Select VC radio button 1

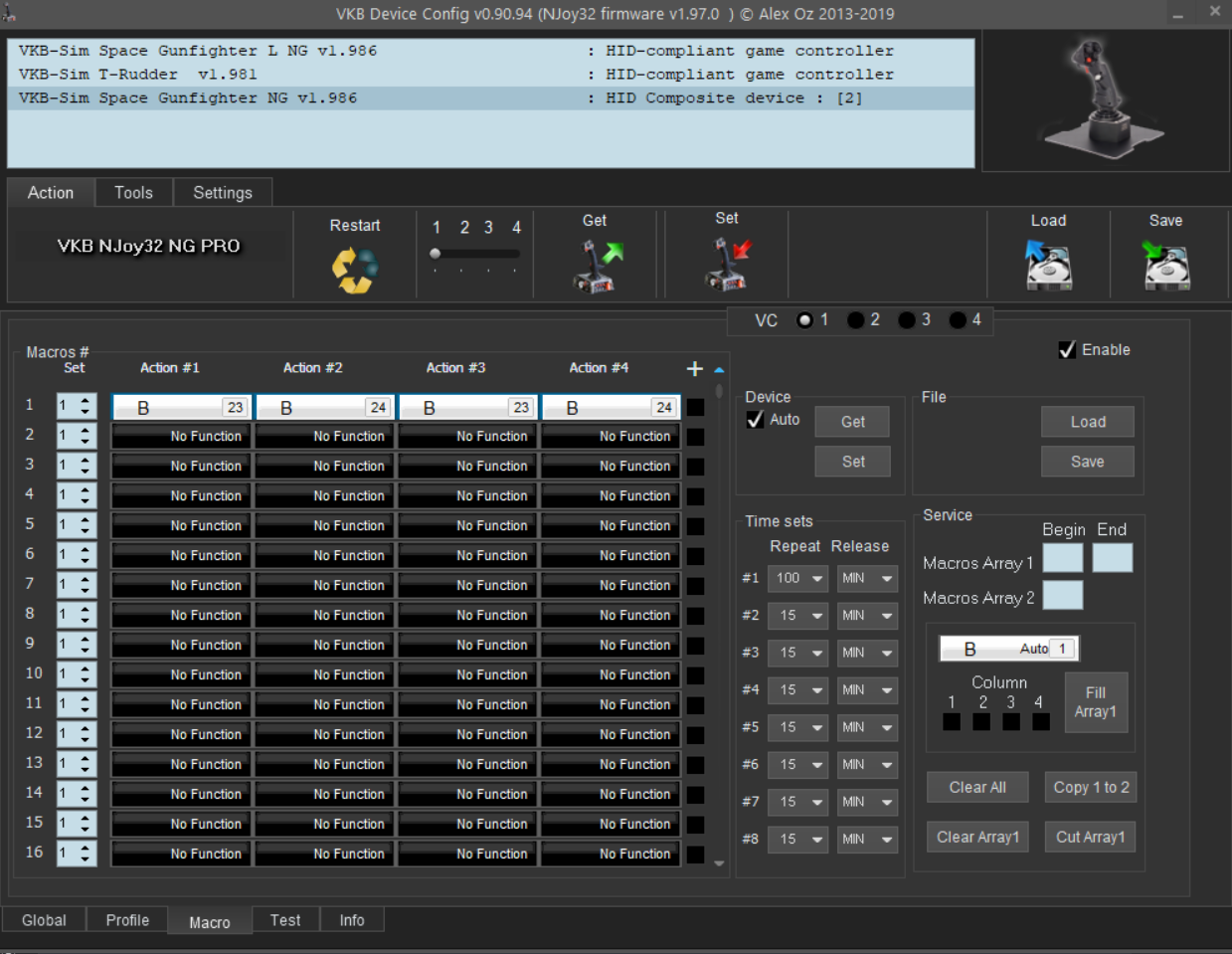click(x=804, y=320)
